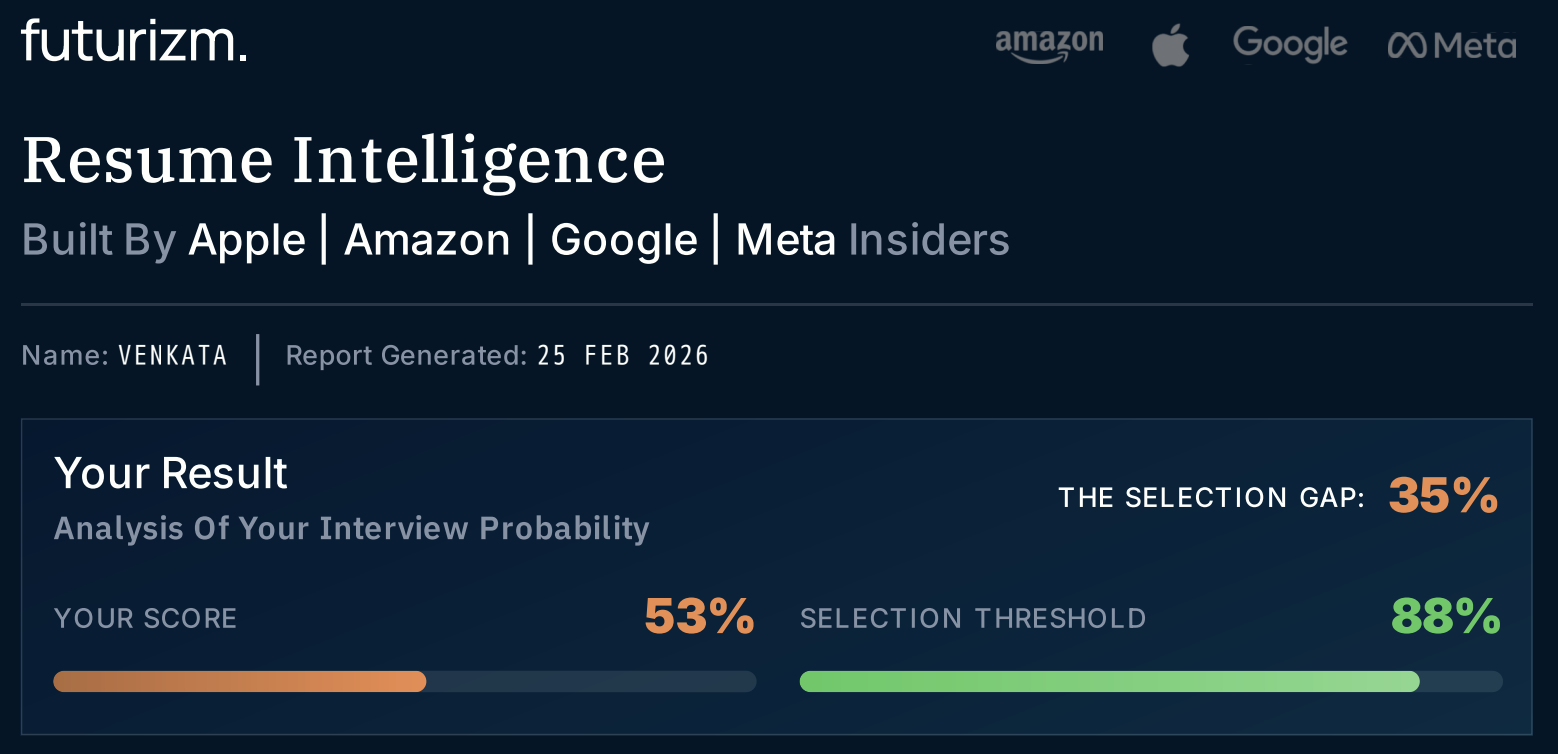Click the Meta logo in the header

click(1452, 46)
